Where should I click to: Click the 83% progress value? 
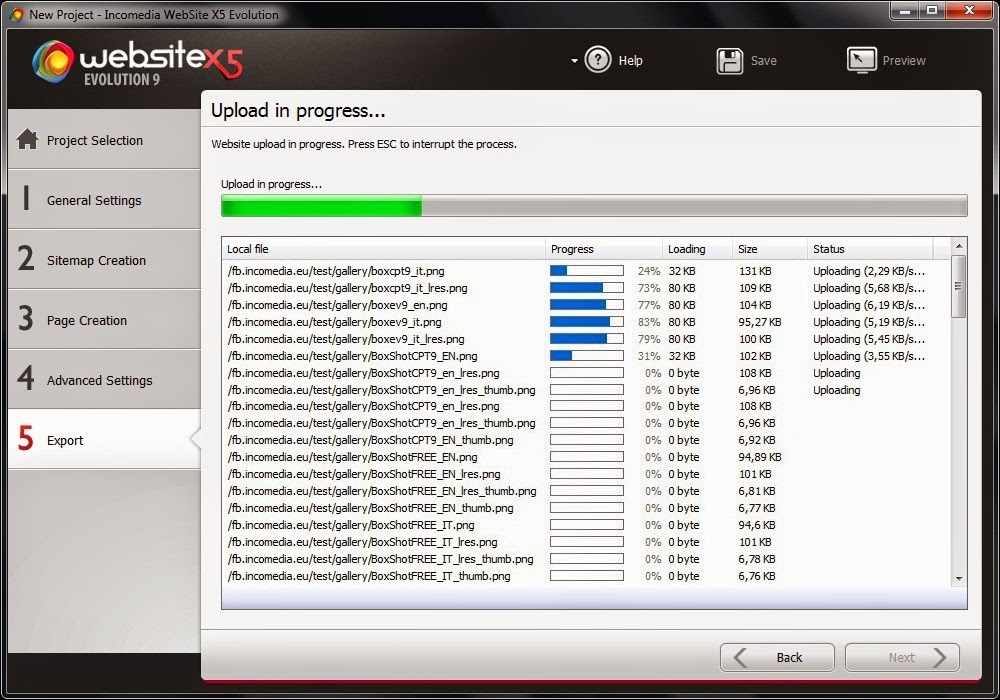point(649,322)
